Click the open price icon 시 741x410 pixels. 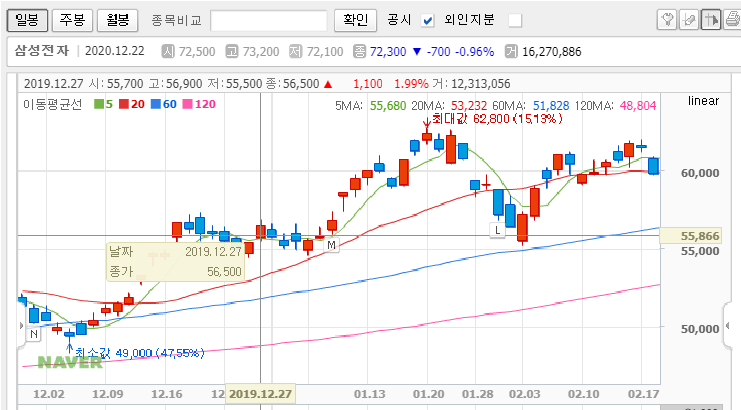168,51
